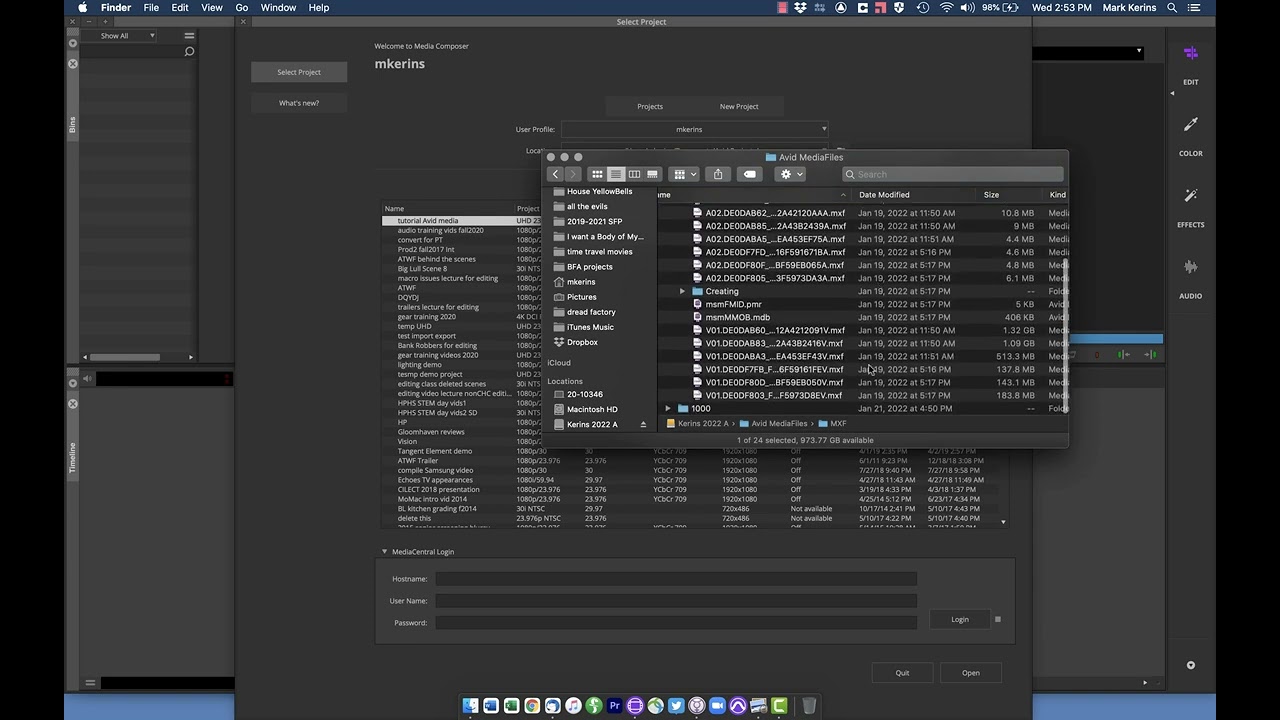This screenshot has height=720, width=1280.
Task: Select Macintosh HD in Finder sidebar
Action: click(592, 409)
